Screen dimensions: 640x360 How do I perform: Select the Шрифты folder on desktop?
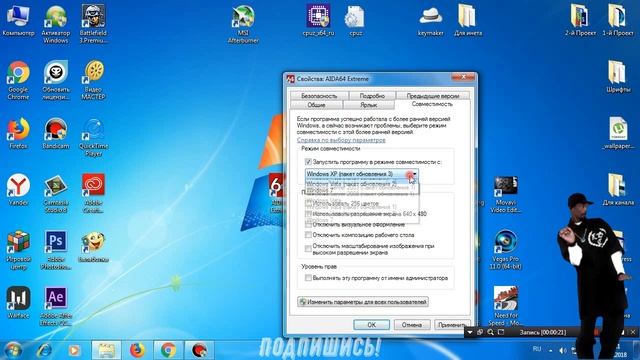[x=618, y=78]
